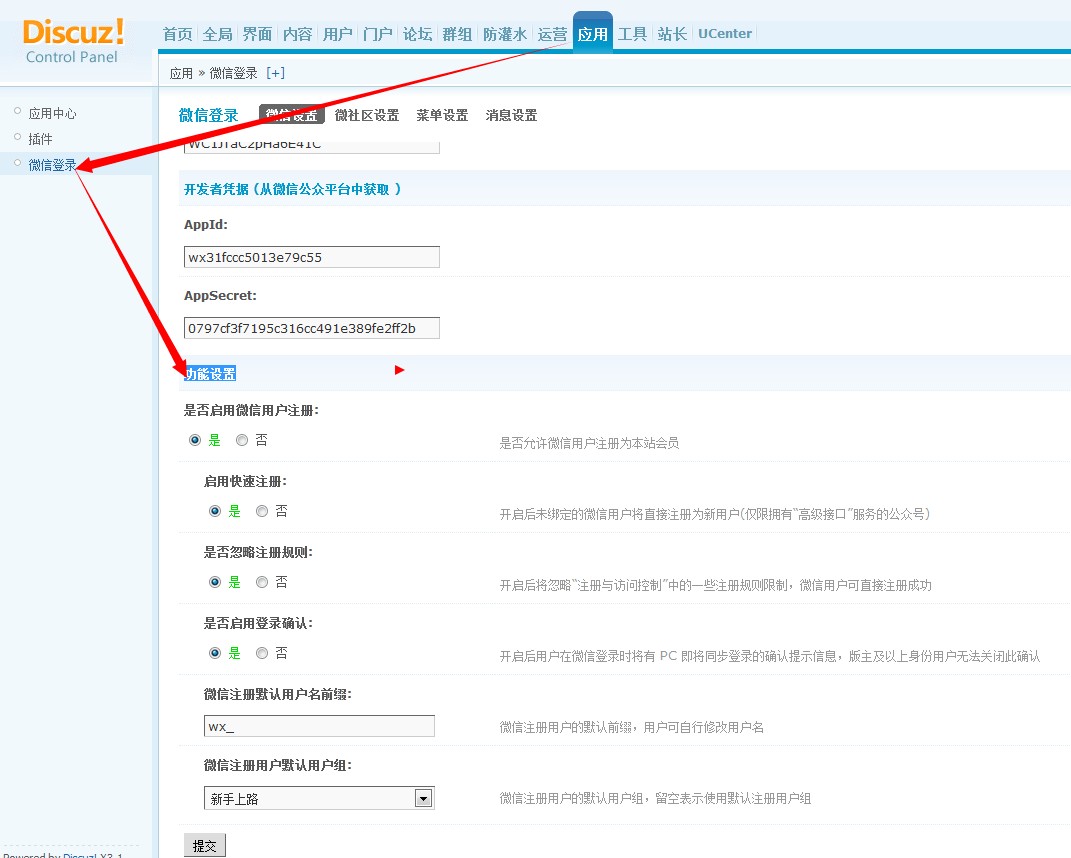Select 否 for 是否启用登录确认

pos(262,653)
